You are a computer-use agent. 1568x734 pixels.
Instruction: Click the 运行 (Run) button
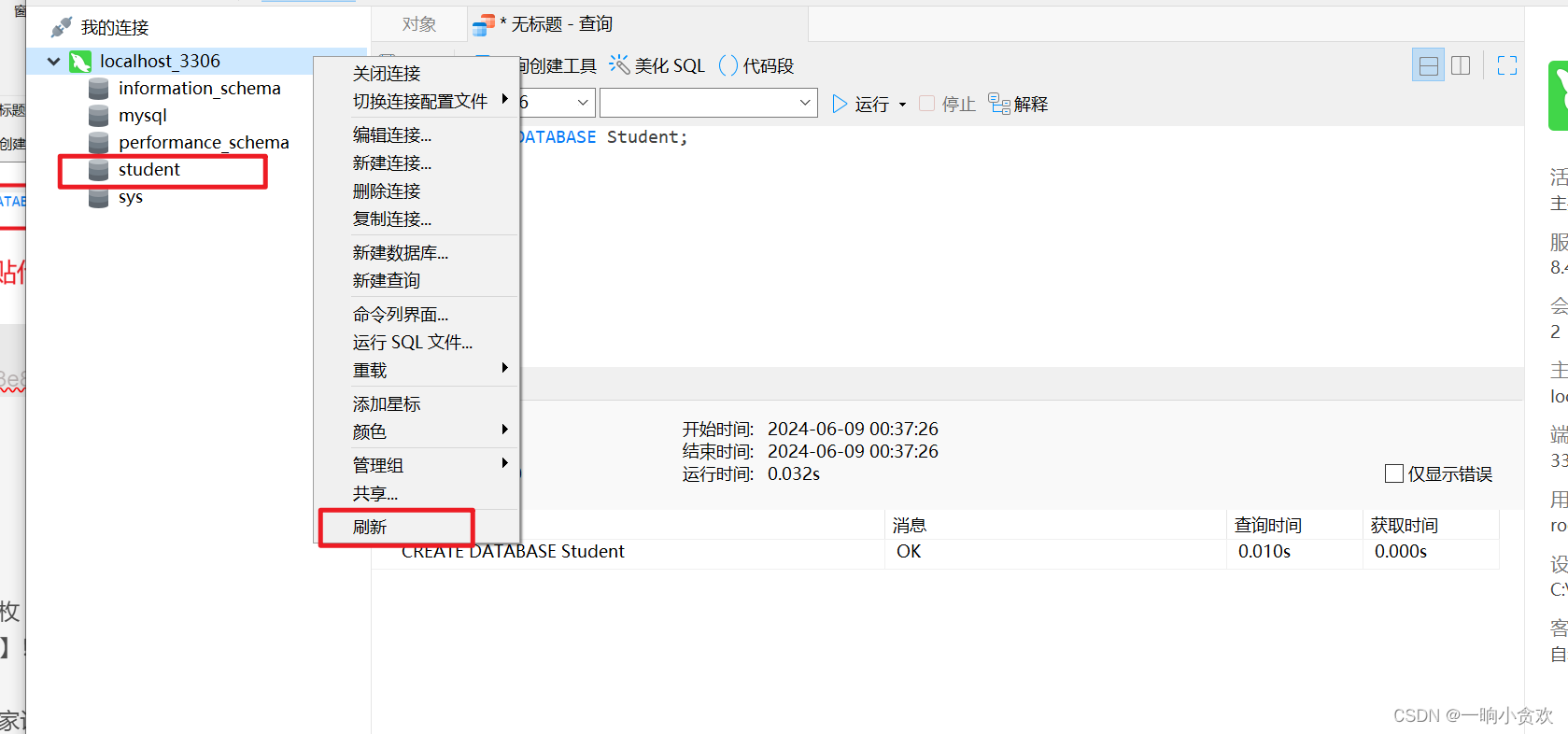coord(860,104)
